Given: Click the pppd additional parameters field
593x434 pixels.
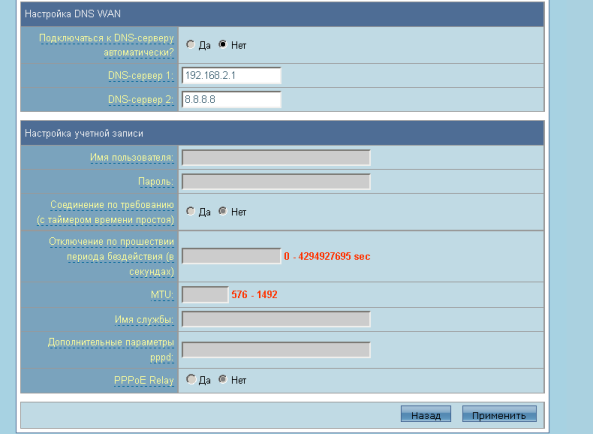Looking at the screenshot, I should 276,350.
